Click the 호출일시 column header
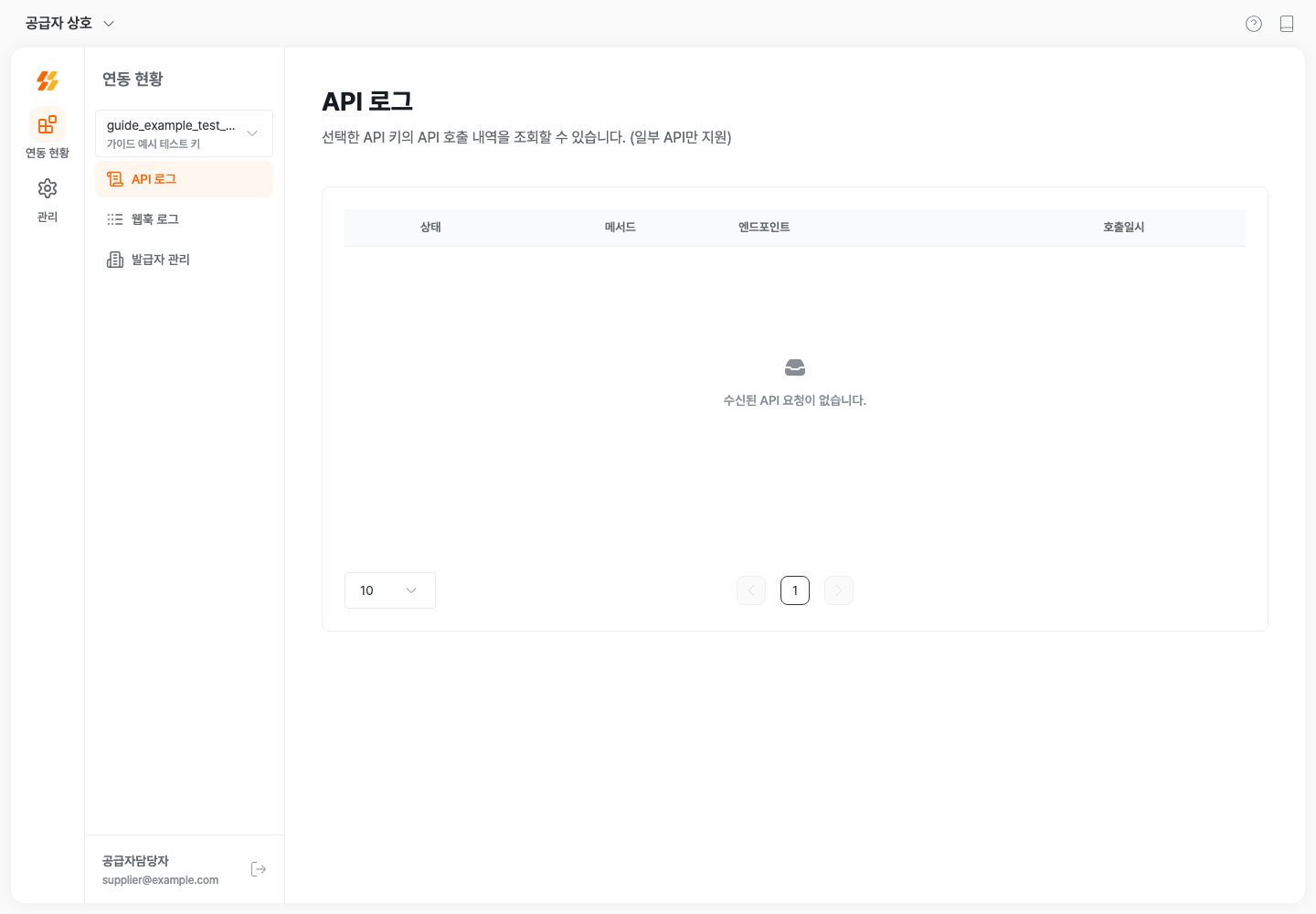The image size is (1316, 914). [1124, 228]
